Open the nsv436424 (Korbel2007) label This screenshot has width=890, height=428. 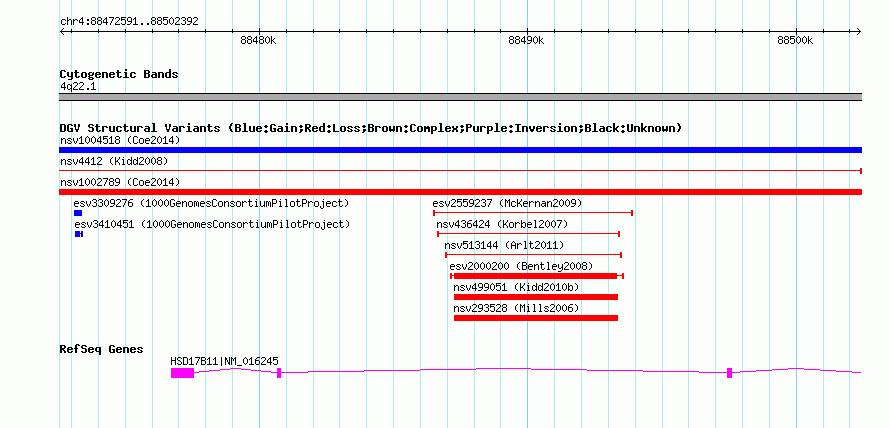click(502, 224)
